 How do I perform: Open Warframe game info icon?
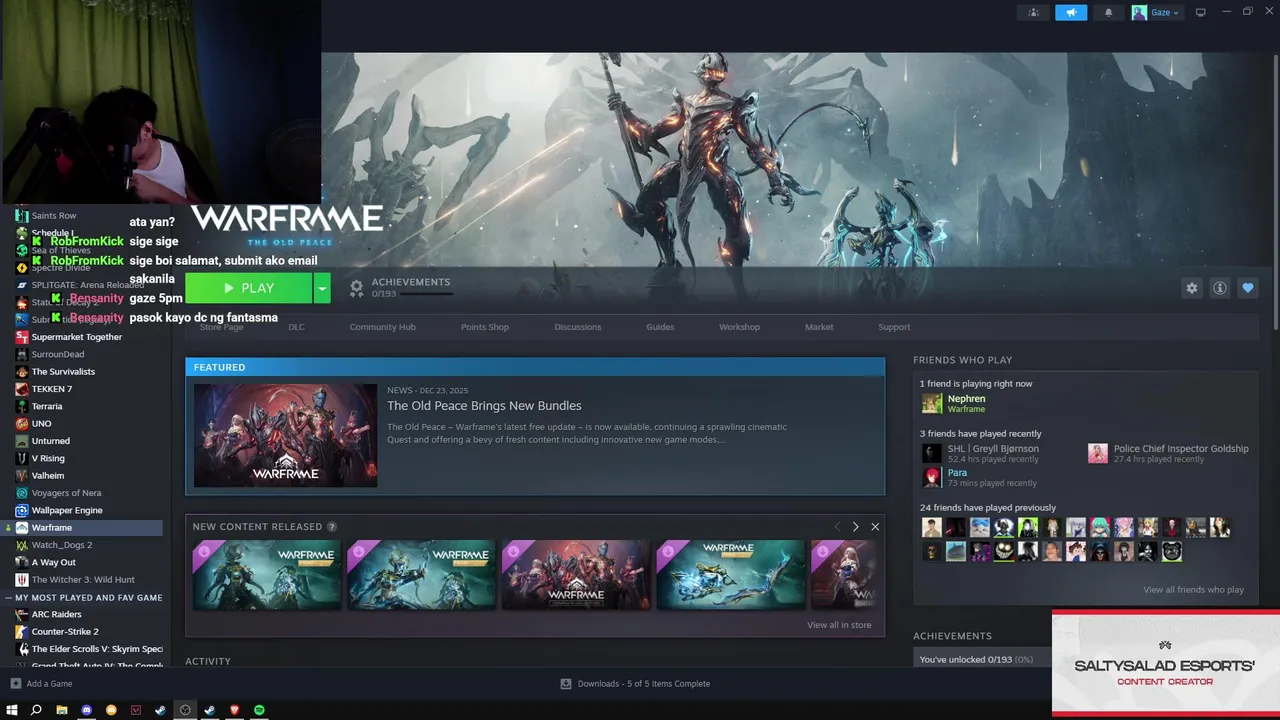tap(1219, 288)
